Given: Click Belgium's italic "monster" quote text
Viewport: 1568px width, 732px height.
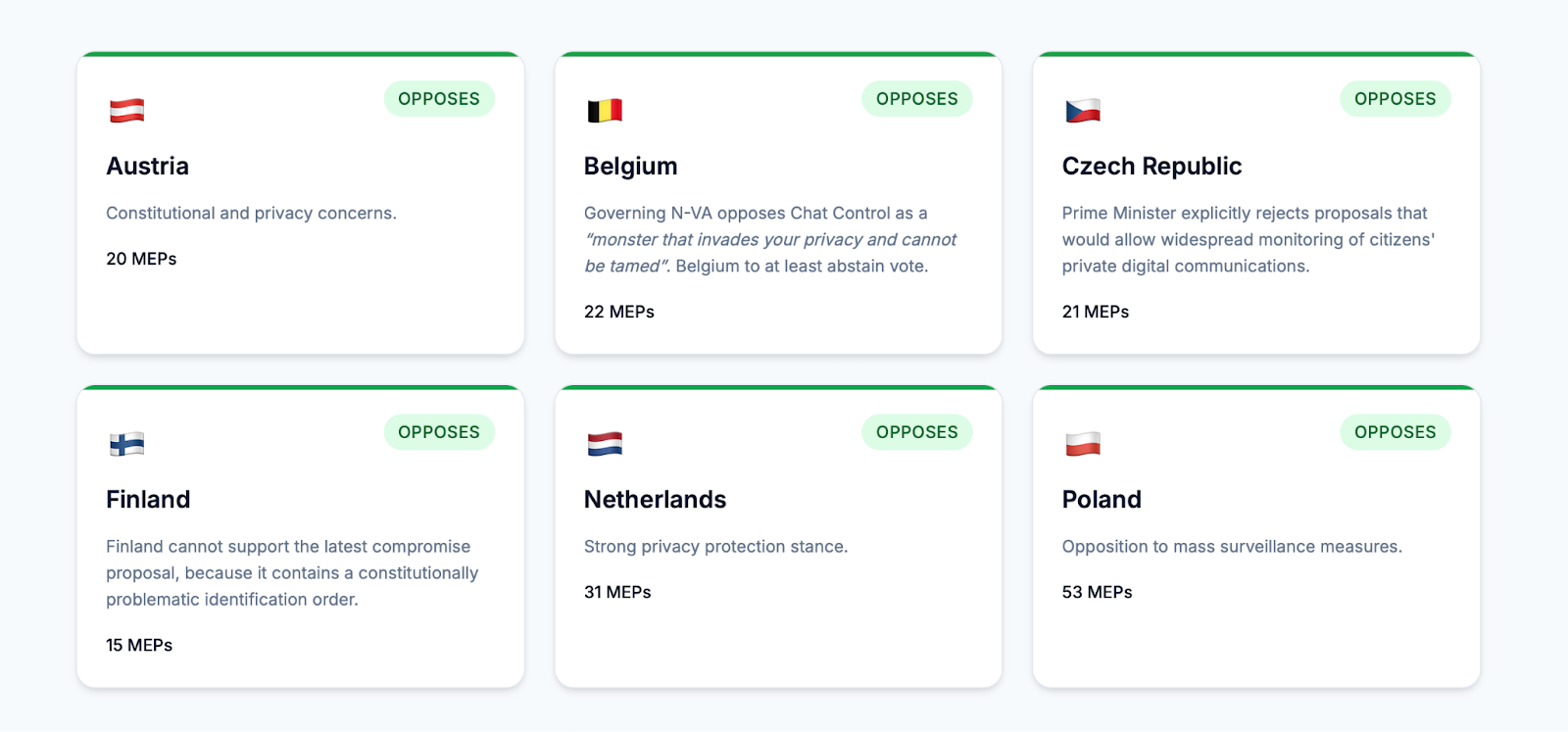Looking at the screenshot, I should point(770,240).
